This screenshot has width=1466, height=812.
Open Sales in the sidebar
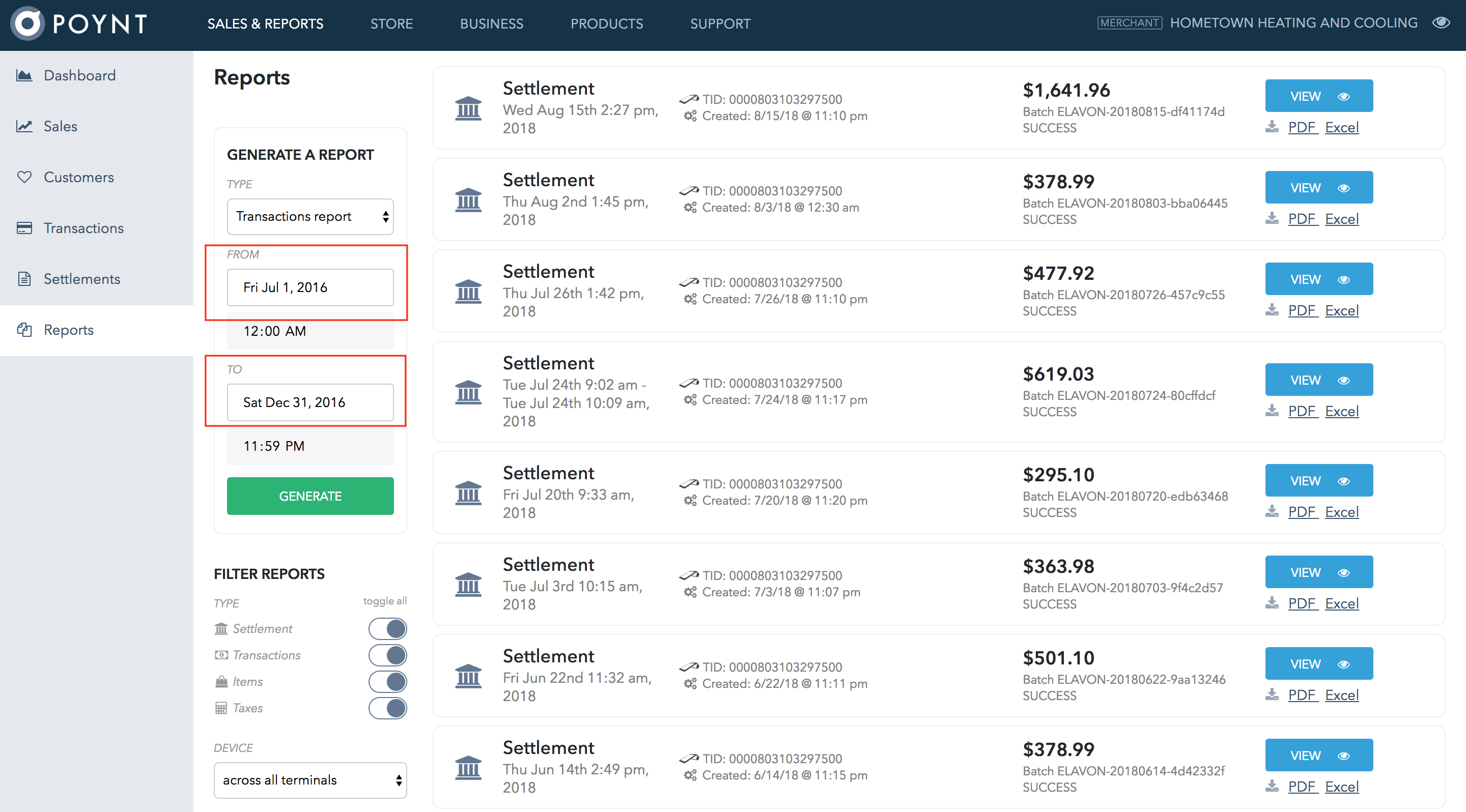[61, 126]
